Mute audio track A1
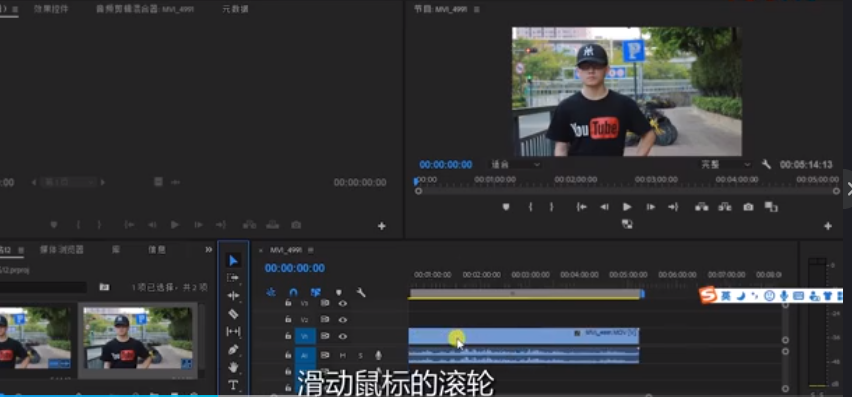This screenshot has width=852, height=397. tap(343, 355)
